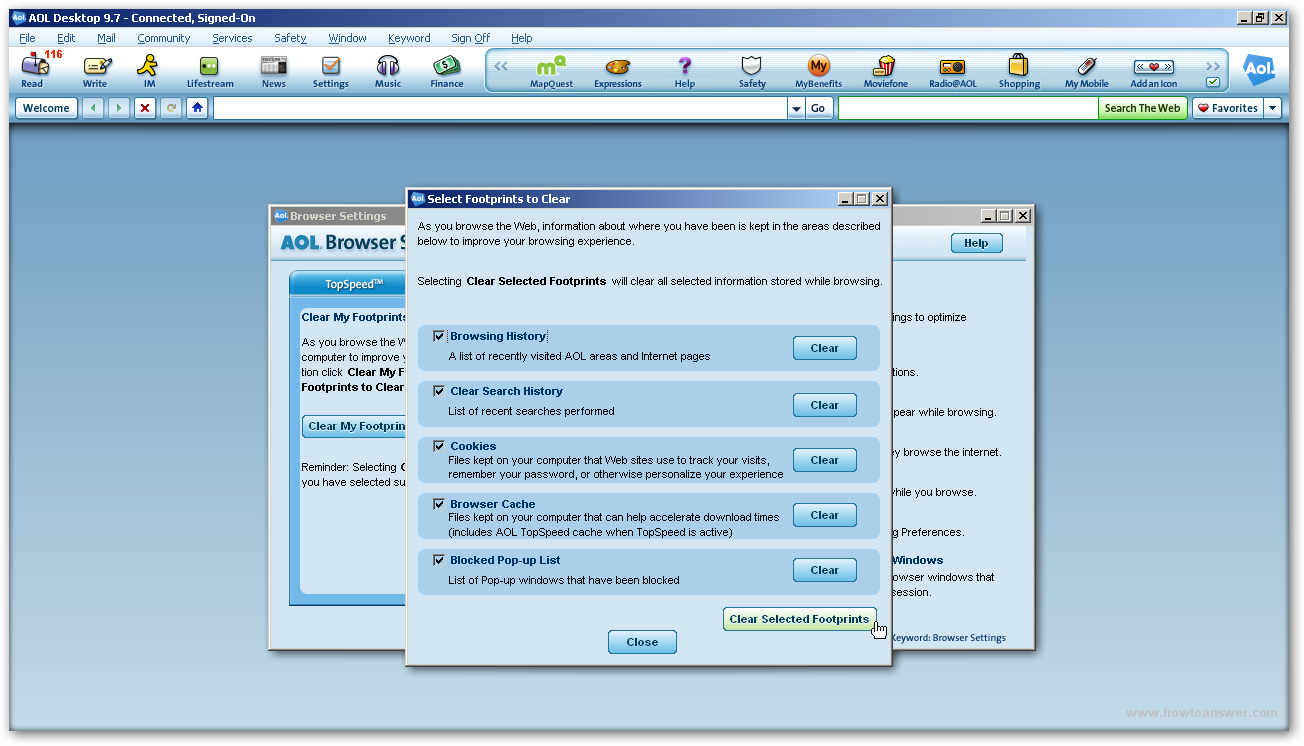This screenshot has height=746, width=1304.
Task: Open the Shopping bag icon
Action: pyautogui.click(x=1019, y=71)
